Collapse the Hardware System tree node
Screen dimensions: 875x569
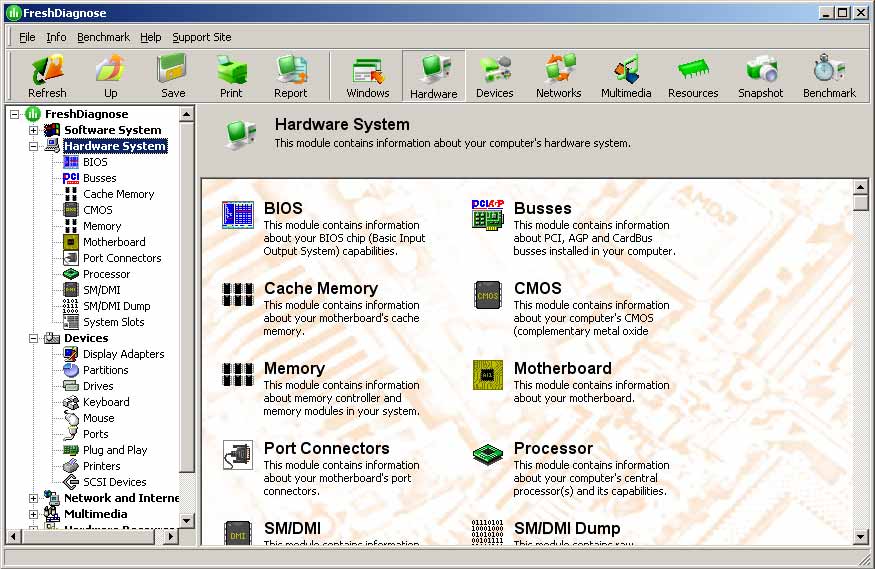tap(33, 146)
